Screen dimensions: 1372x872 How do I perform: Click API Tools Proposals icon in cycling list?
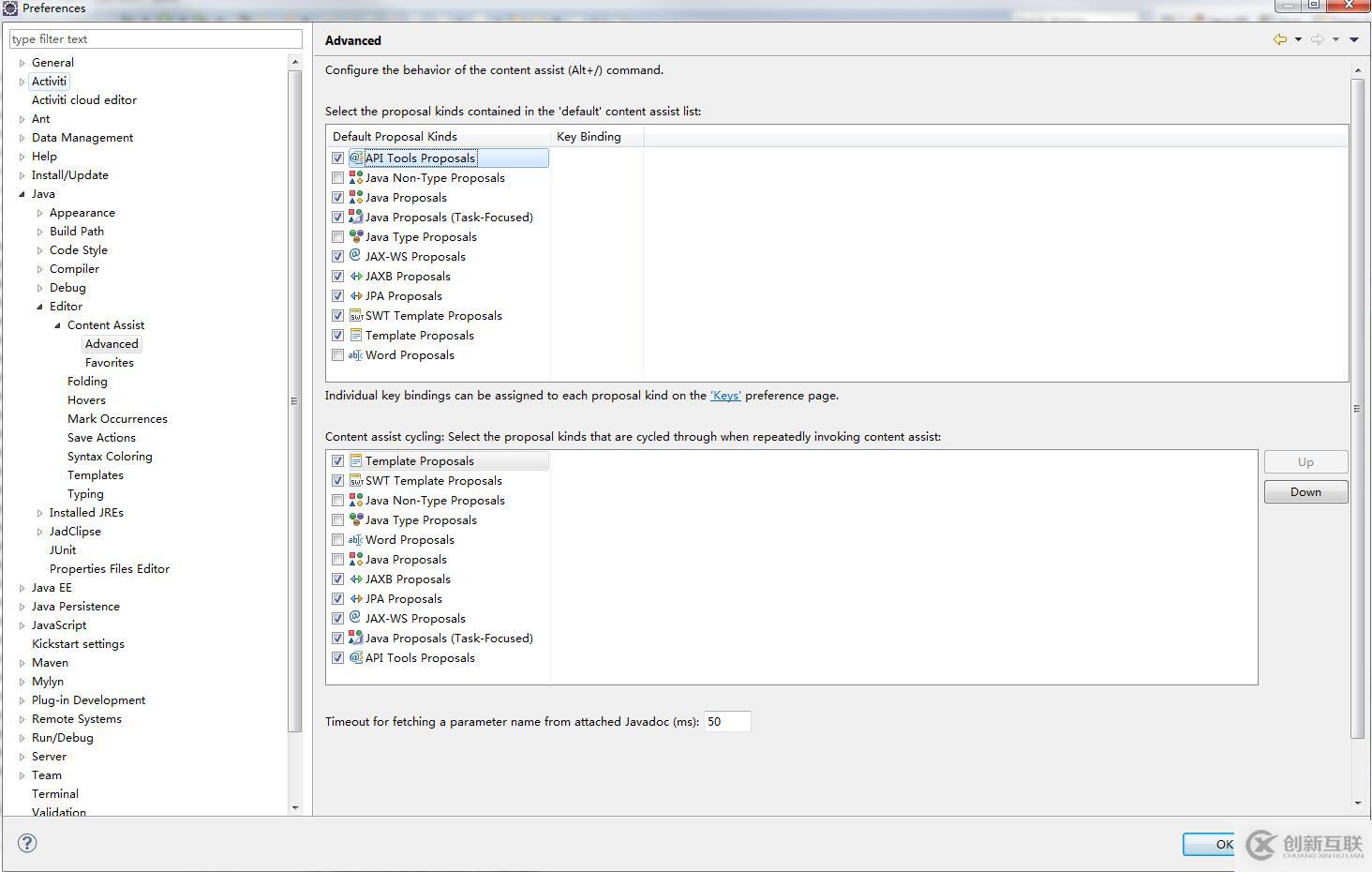point(356,657)
